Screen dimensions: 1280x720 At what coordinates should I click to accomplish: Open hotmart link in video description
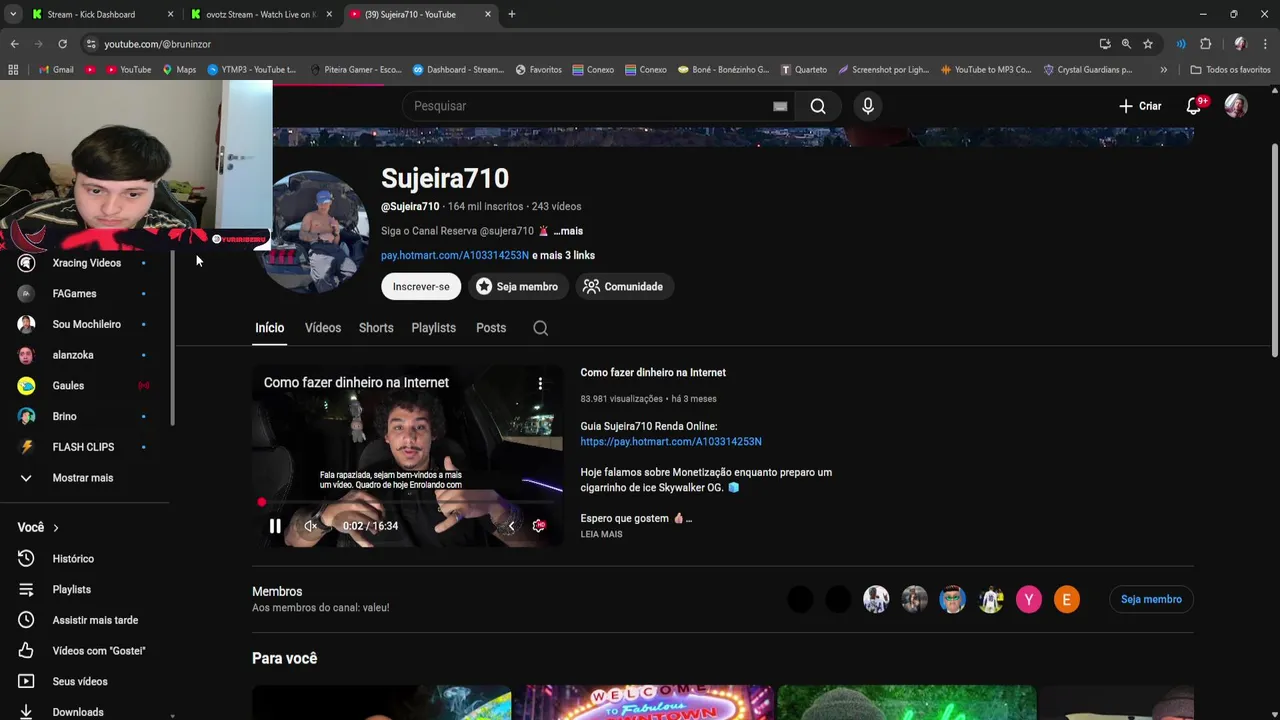pyautogui.click(x=671, y=442)
